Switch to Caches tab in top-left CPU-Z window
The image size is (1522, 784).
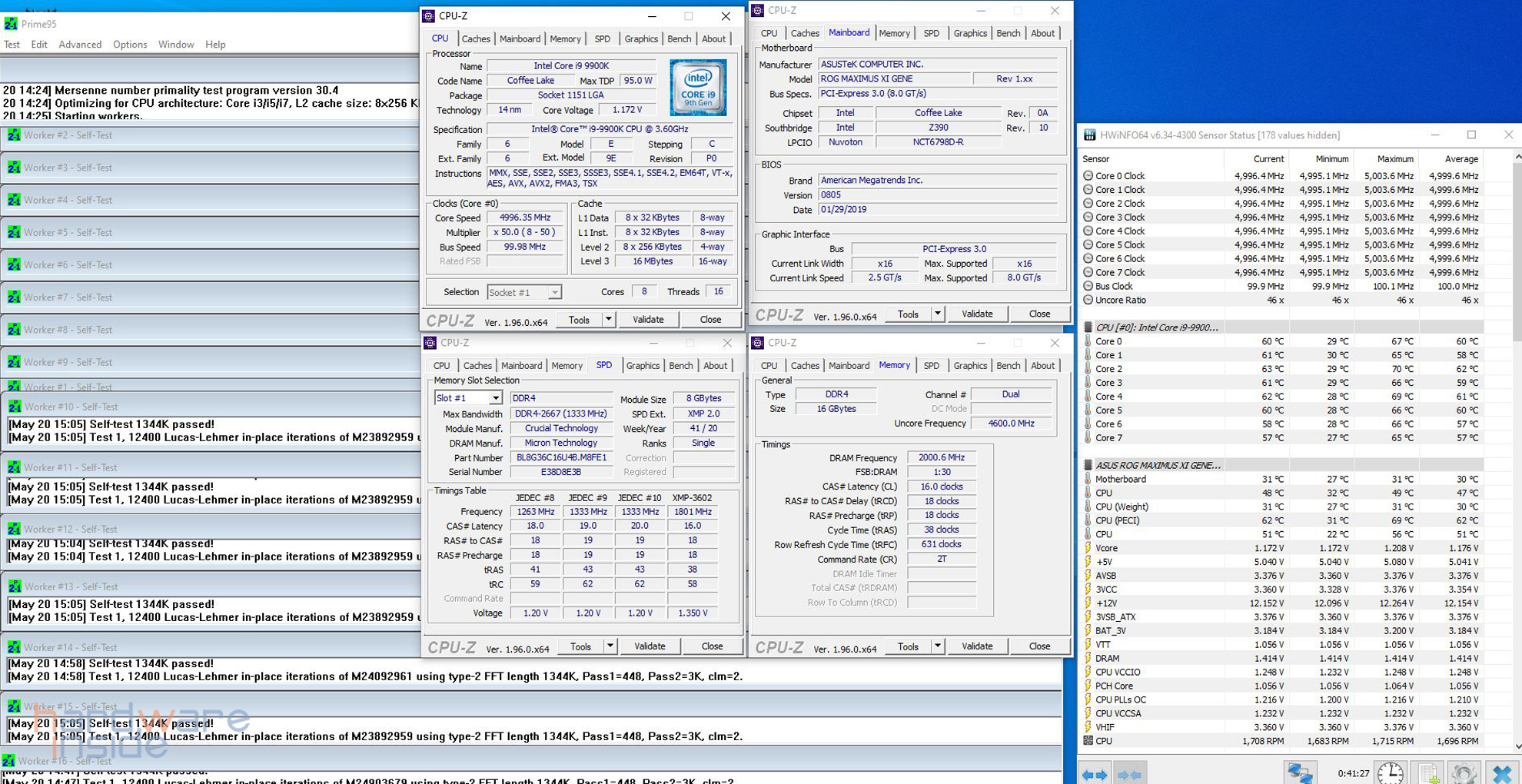pos(476,38)
